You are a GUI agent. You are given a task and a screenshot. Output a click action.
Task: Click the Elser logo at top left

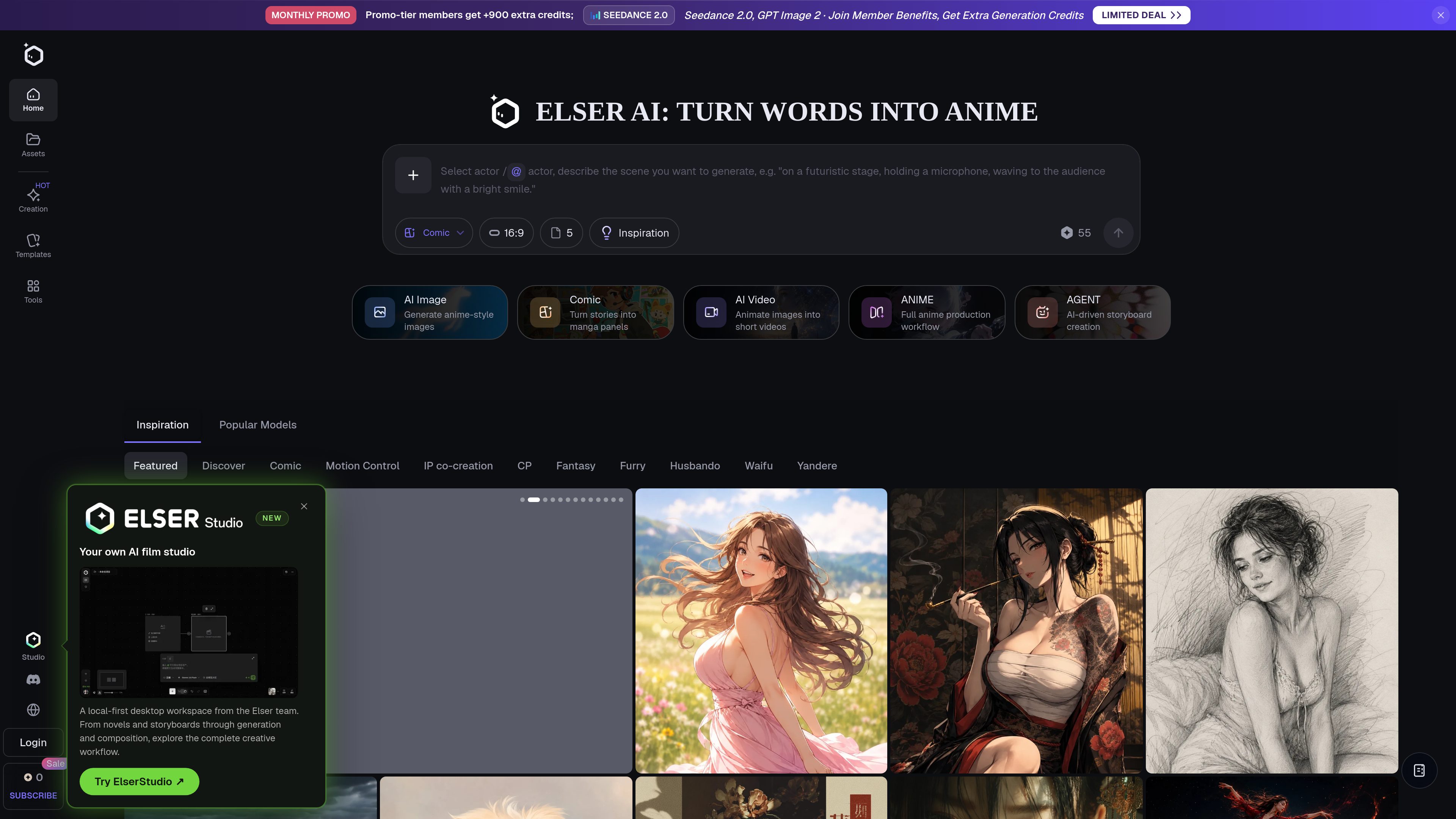click(x=33, y=55)
